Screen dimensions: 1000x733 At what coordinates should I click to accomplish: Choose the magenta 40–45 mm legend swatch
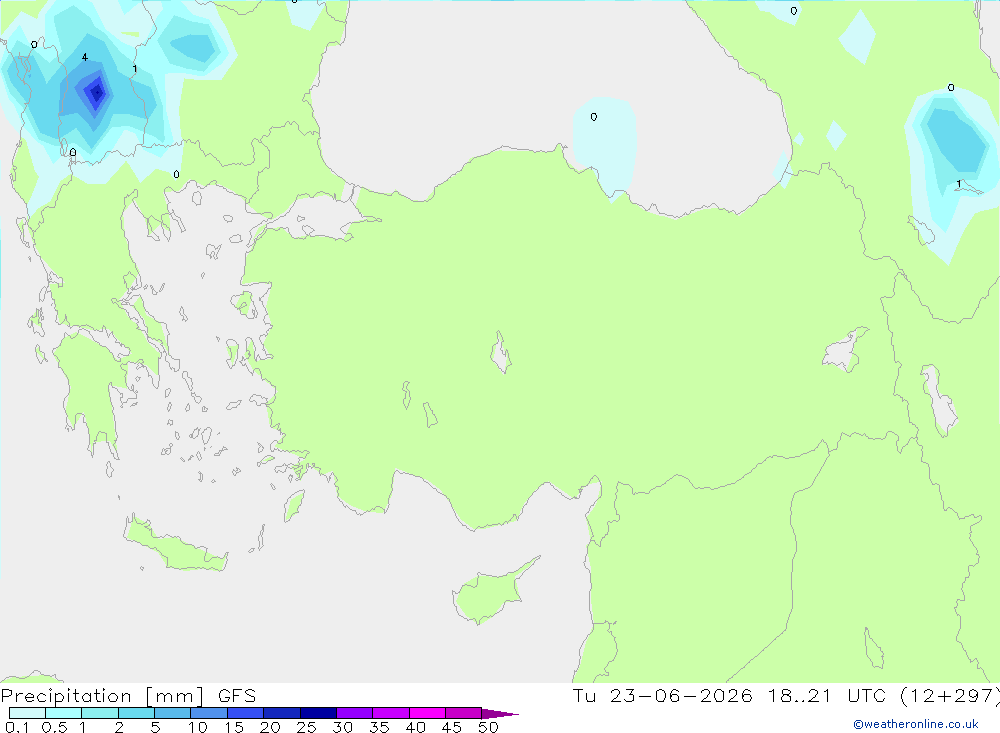[x=427, y=713]
